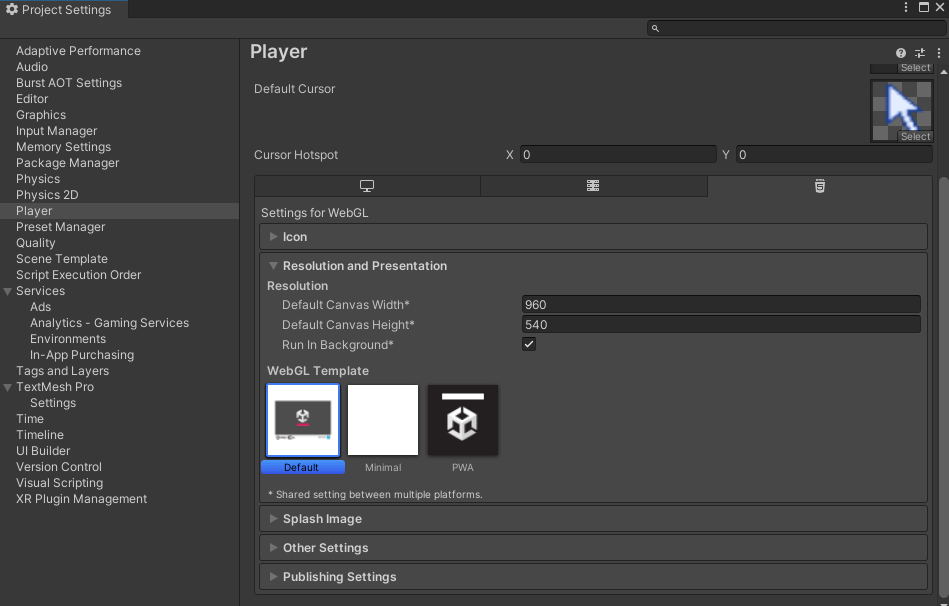Open UI Builder settings
The width and height of the screenshot is (949, 606).
click(x=43, y=451)
